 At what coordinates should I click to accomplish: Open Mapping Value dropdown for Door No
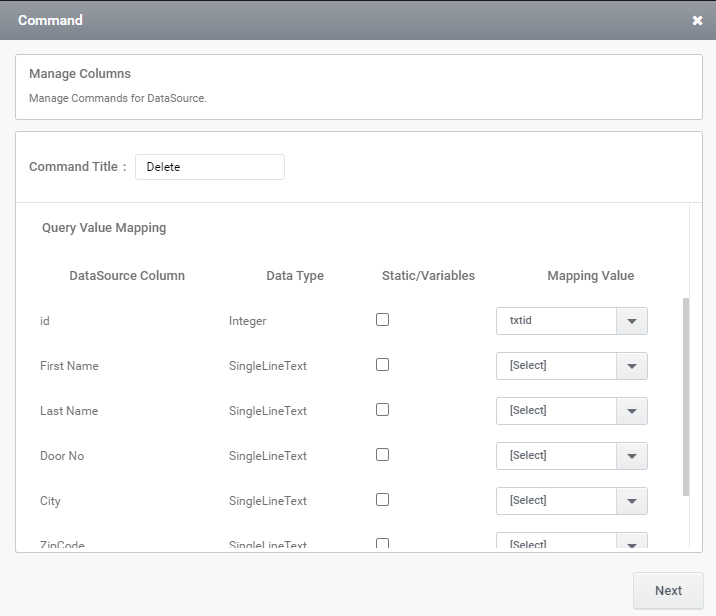click(572, 456)
